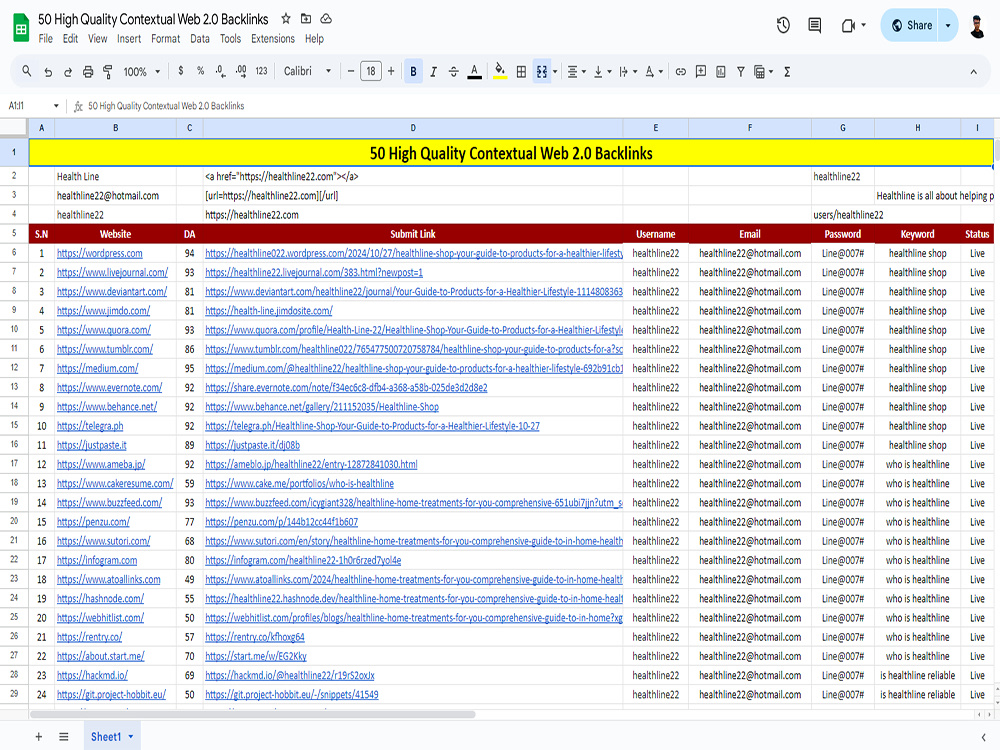1000x750 pixels.
Task: Check cloud save status icon
Action: click(326, 18)
